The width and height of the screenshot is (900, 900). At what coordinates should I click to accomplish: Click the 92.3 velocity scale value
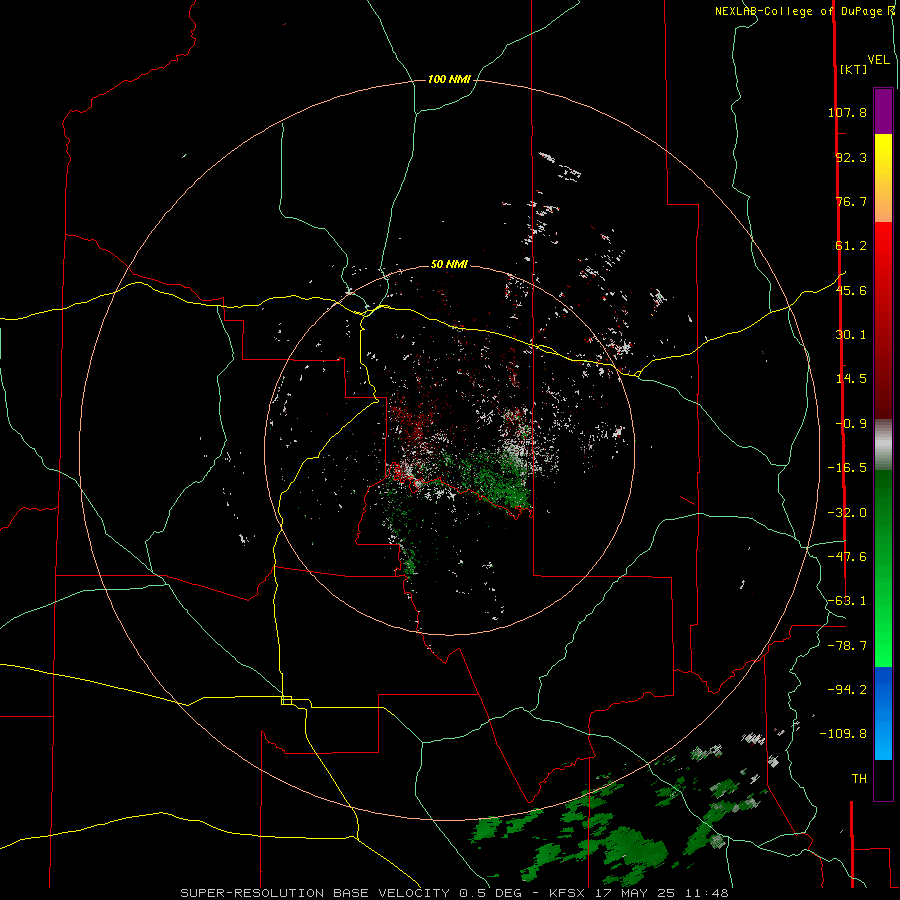(851, 157)
